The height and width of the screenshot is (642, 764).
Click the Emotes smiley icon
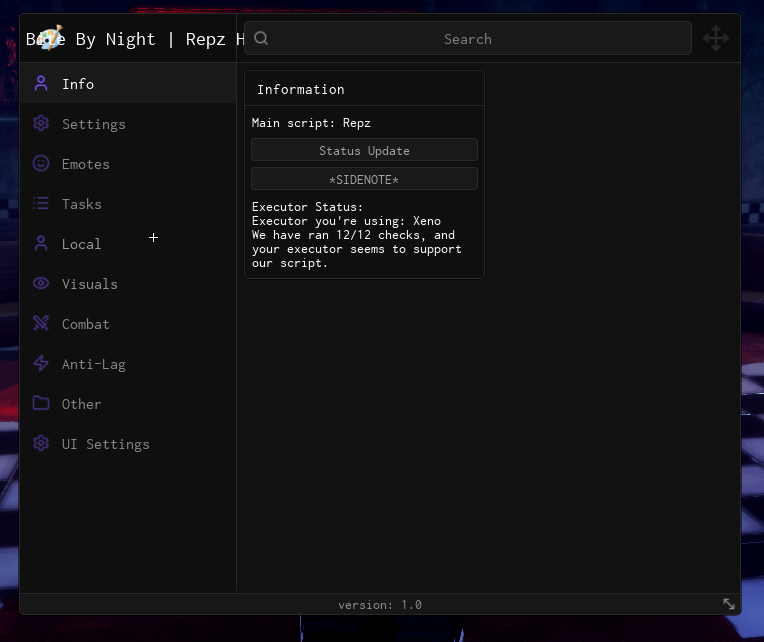pos(41,163)
